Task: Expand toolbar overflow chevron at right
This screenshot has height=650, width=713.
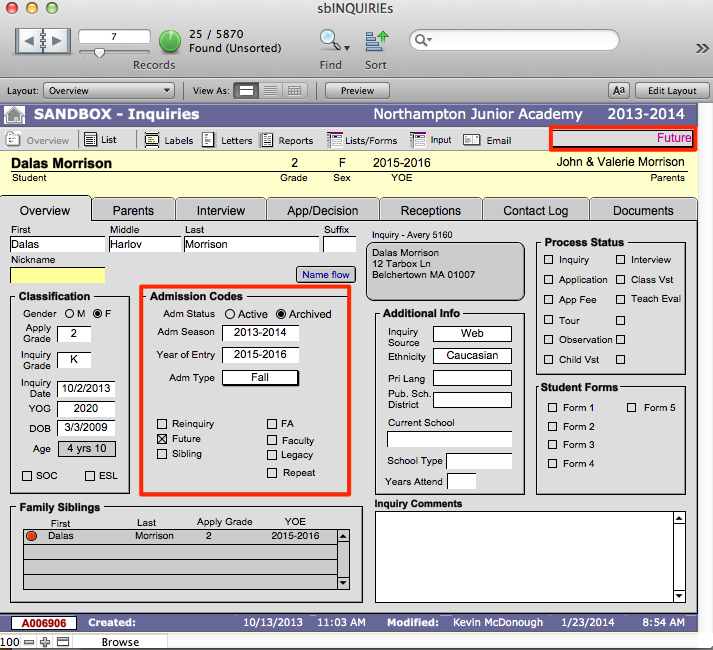Action: tap(702, 46)
